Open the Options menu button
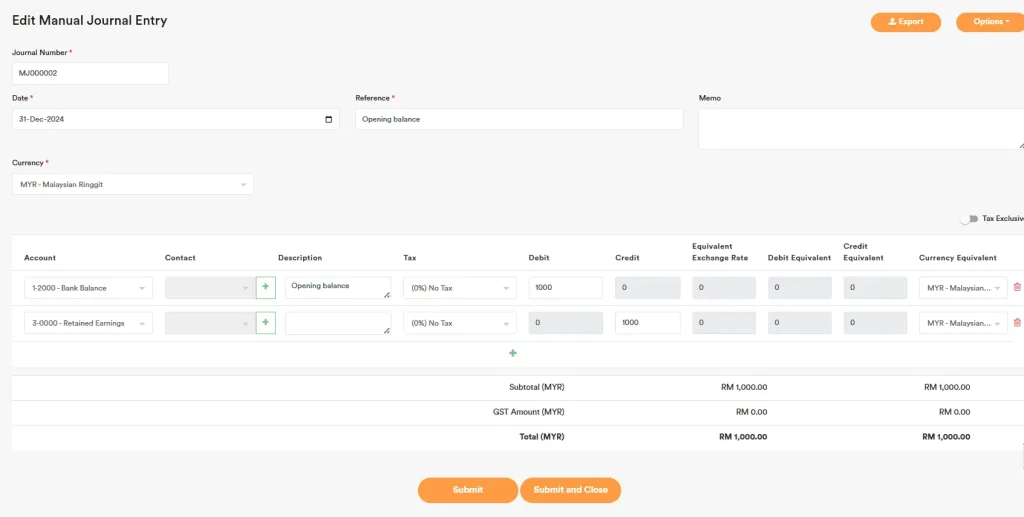This screenshot has width=1024, height=517. pos(990,22)
